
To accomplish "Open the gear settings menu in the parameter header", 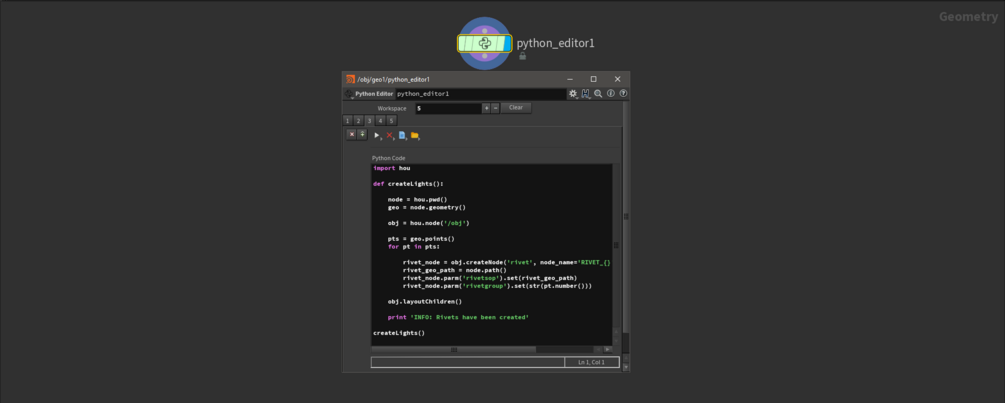I will (573, 94).
